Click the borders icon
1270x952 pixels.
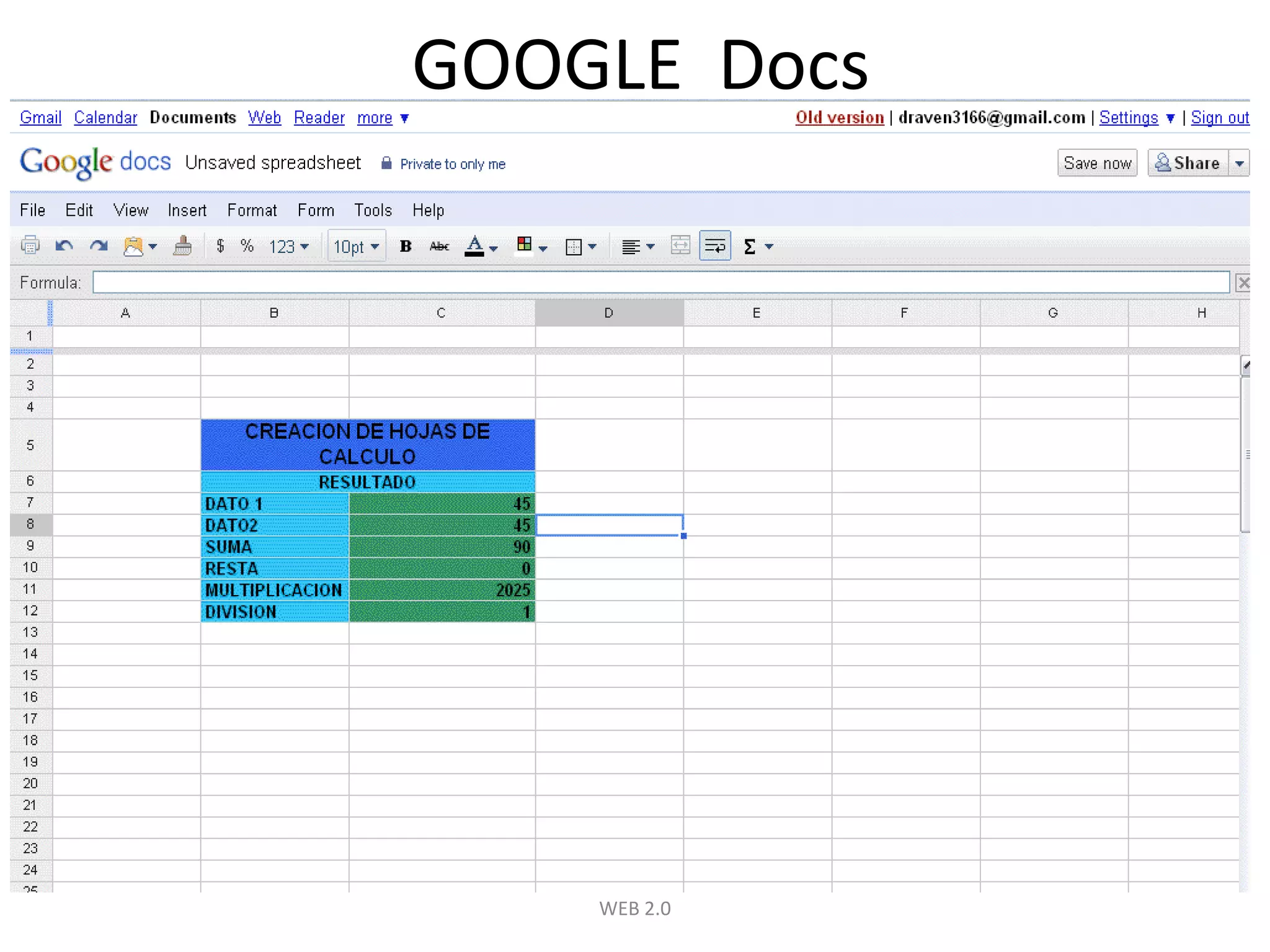coord(574,247)
